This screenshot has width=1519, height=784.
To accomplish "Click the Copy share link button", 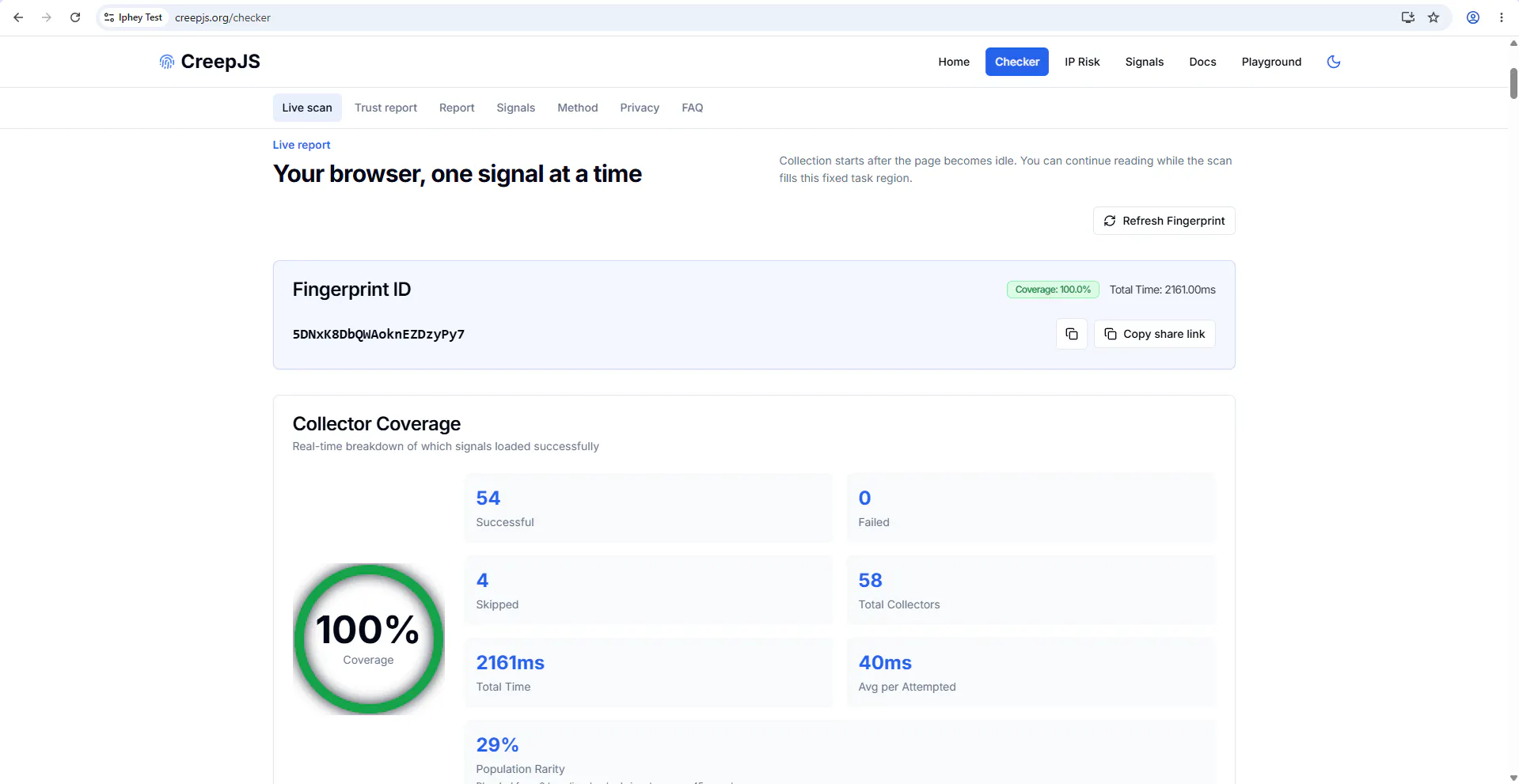I will tap(1155, 334).
